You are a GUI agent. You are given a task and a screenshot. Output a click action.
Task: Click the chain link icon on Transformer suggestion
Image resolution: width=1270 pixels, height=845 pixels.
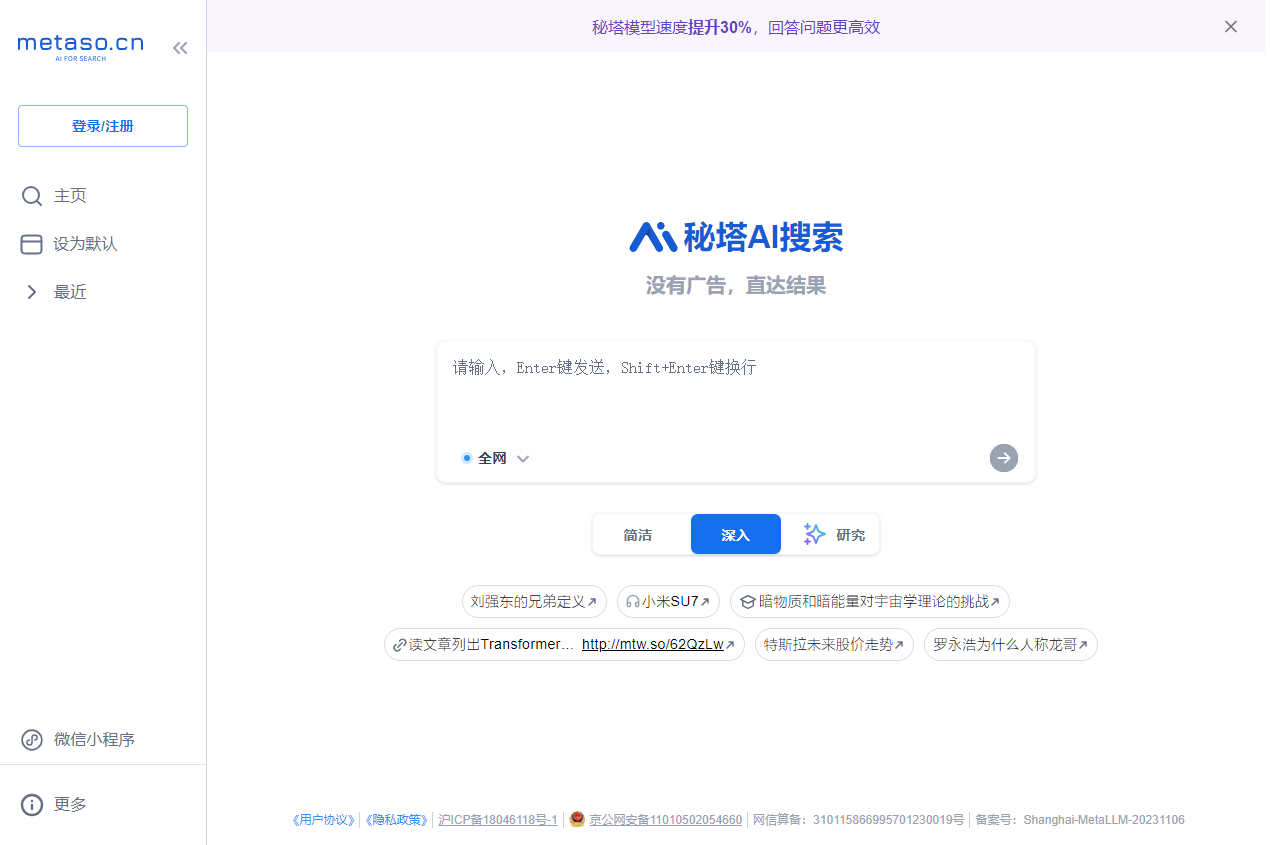click(400, 645)
